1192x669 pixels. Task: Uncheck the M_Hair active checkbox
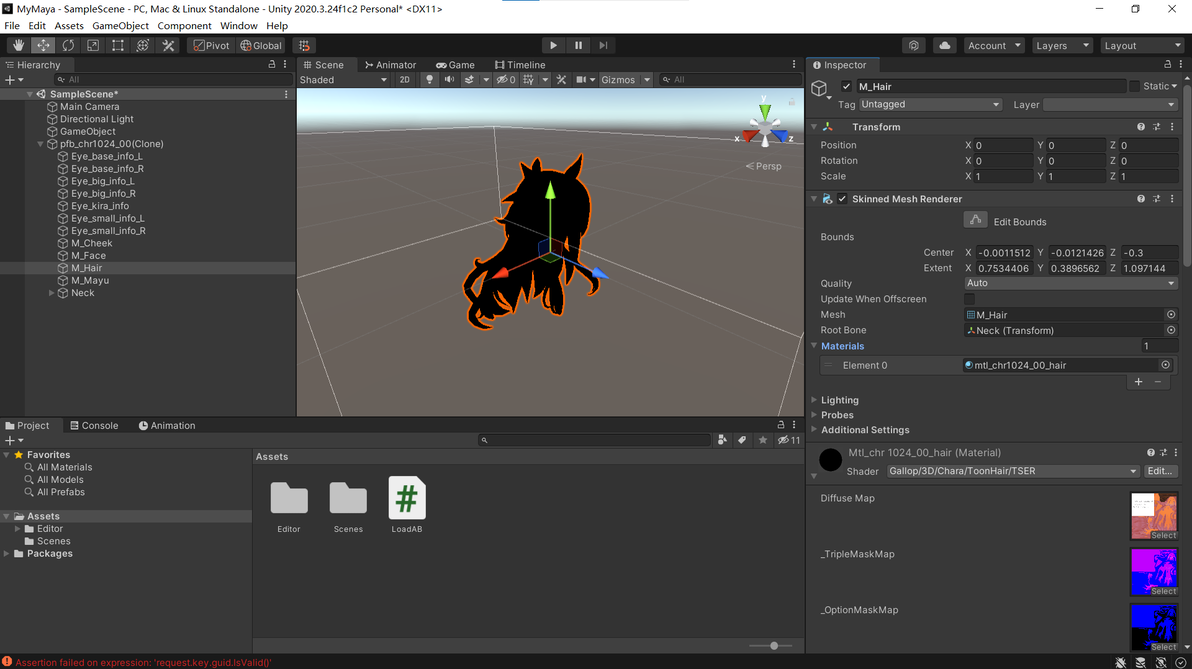point(846,87)
